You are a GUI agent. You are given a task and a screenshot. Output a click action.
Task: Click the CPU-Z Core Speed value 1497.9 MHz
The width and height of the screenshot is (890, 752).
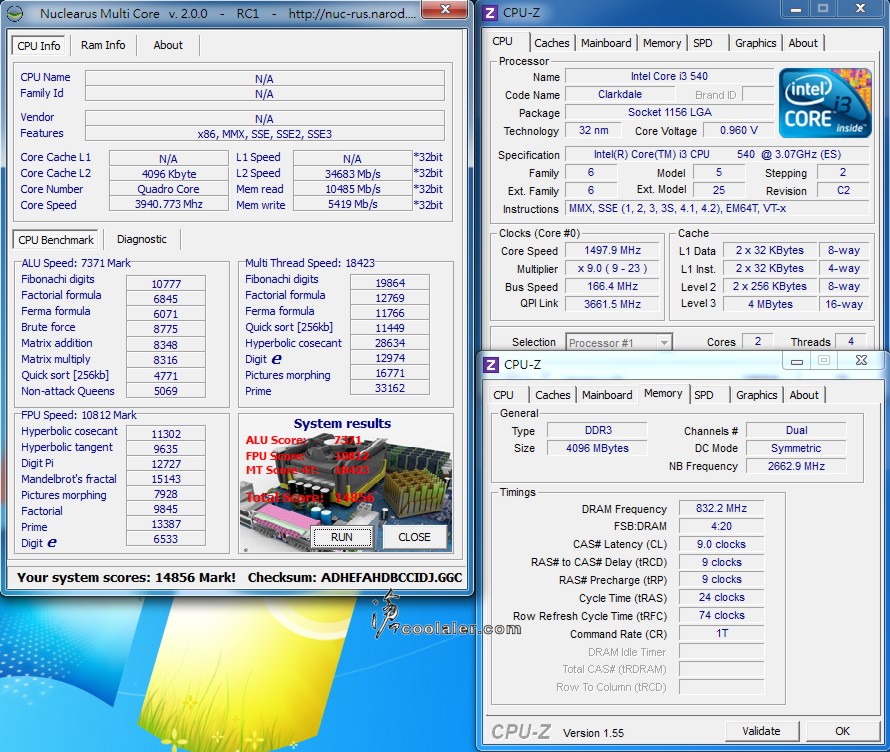coord(612,250)
